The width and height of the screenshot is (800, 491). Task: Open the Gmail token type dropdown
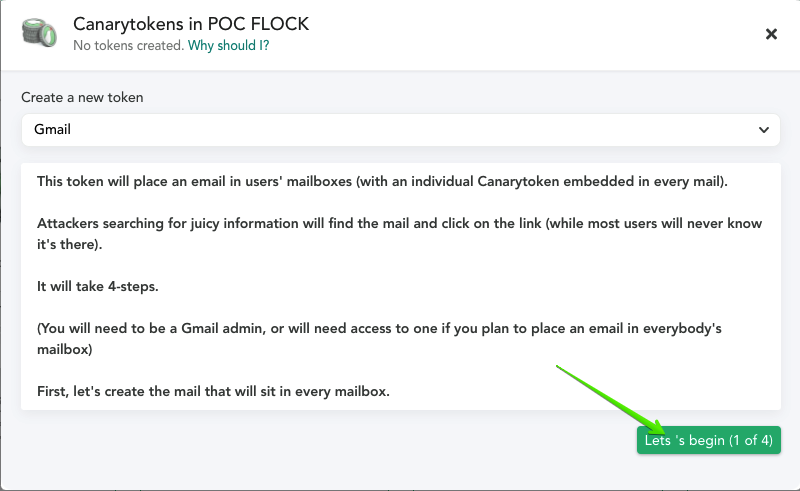(x=401, y=130)
